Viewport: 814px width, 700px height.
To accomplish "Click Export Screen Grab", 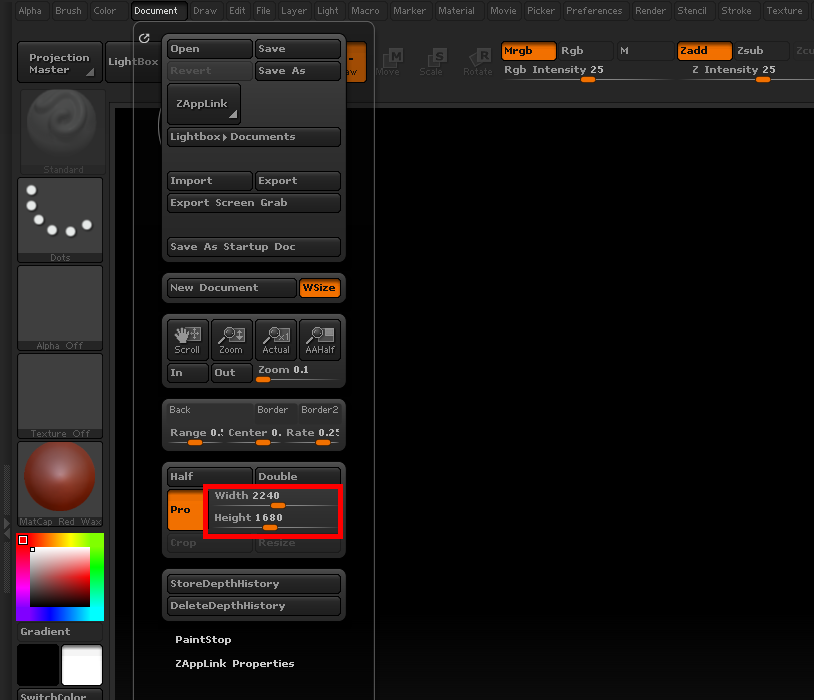I will 254,203.
